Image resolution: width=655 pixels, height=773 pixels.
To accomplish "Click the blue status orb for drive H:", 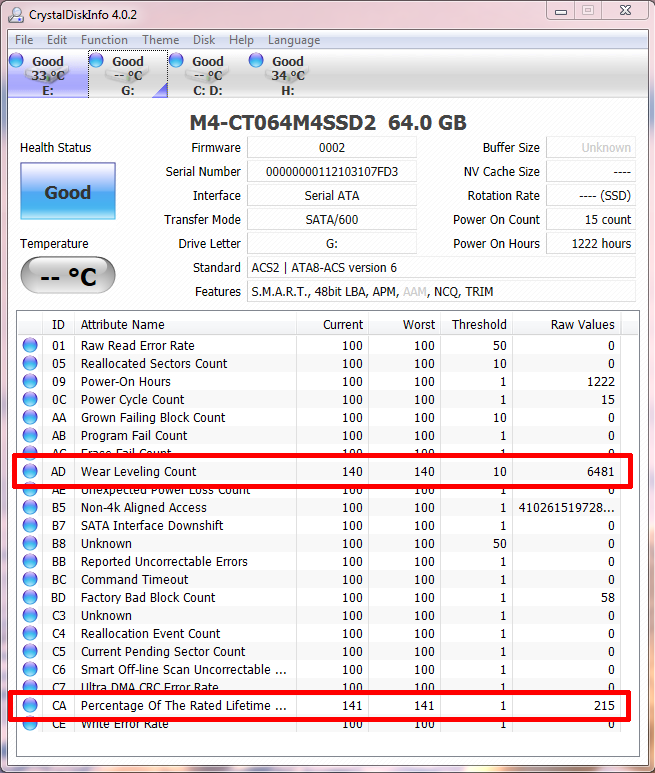I will pyautogui.click(x=256, y=60).
